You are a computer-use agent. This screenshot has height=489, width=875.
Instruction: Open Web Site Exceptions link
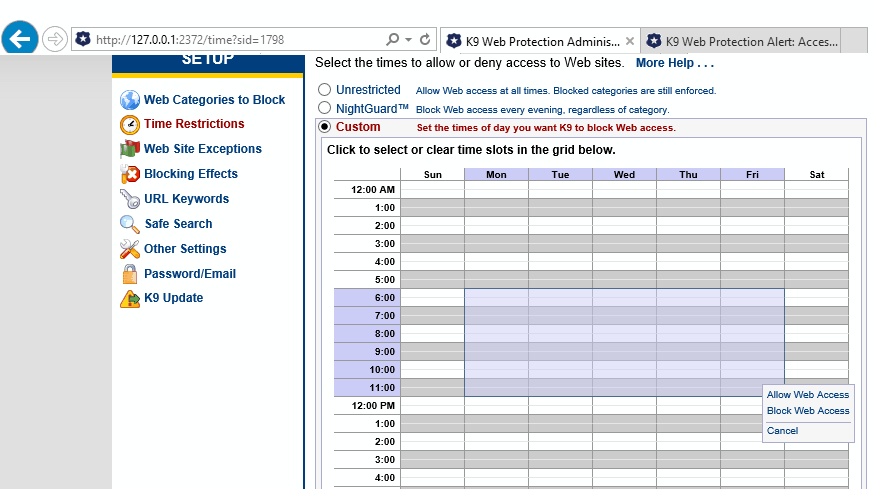click(203, 148)
